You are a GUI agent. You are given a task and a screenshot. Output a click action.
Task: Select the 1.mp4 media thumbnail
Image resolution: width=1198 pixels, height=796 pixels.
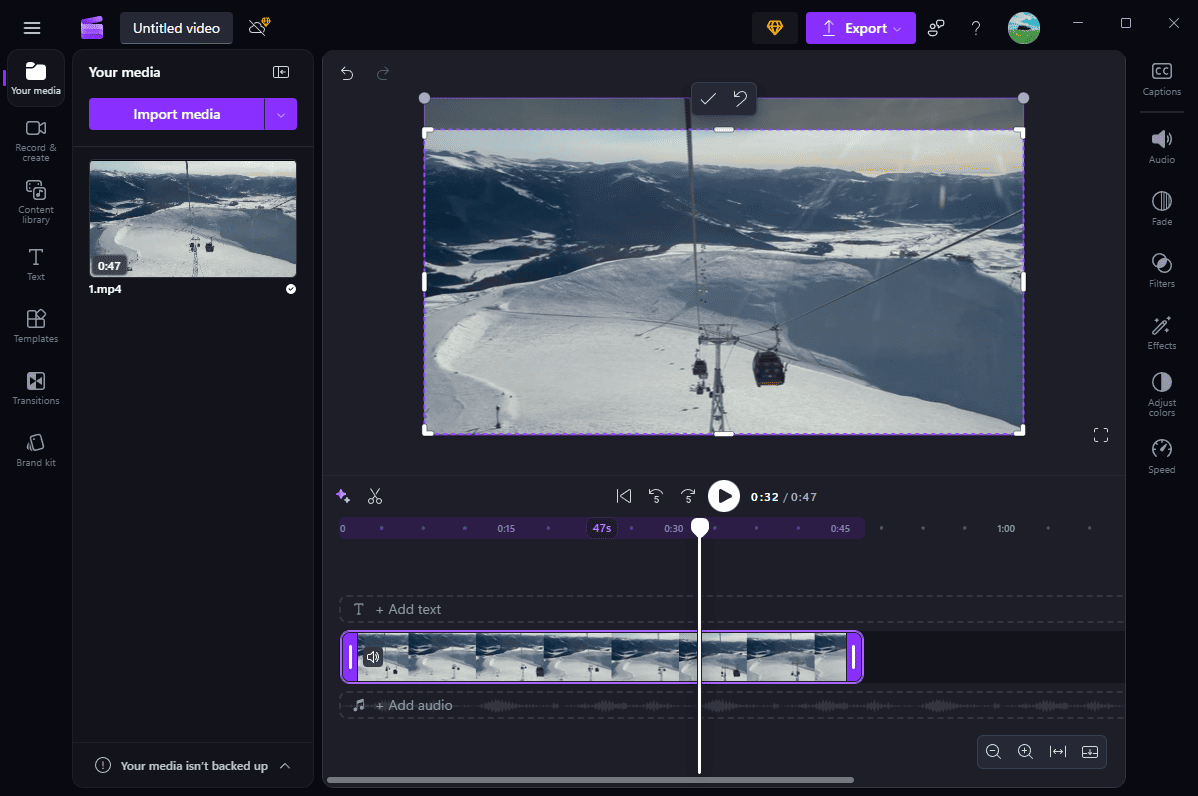(192, 219)
